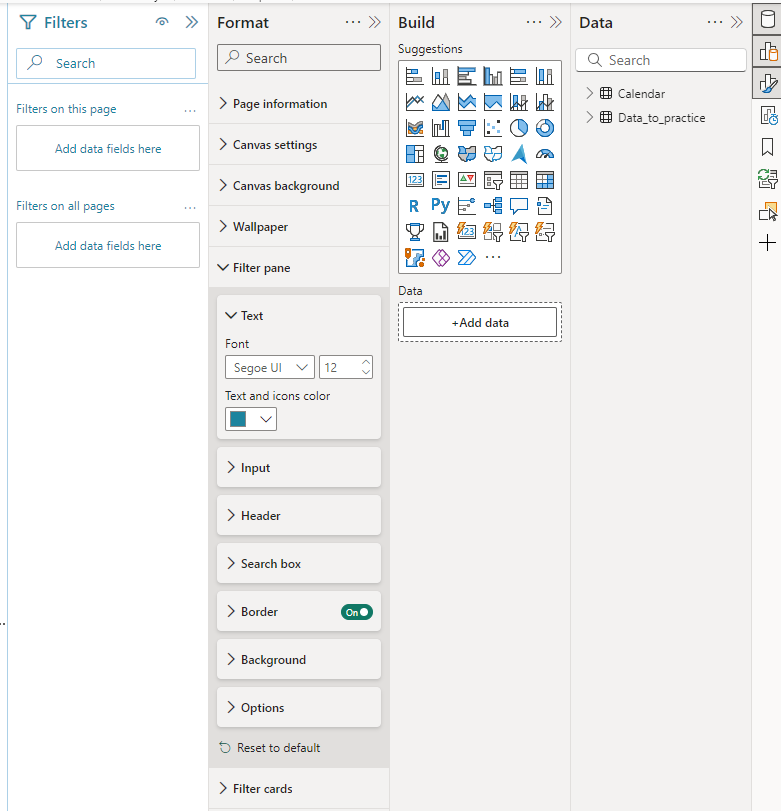Click the +Add data button
This screenshot has width=781, height=811.
tap(480, 322)
